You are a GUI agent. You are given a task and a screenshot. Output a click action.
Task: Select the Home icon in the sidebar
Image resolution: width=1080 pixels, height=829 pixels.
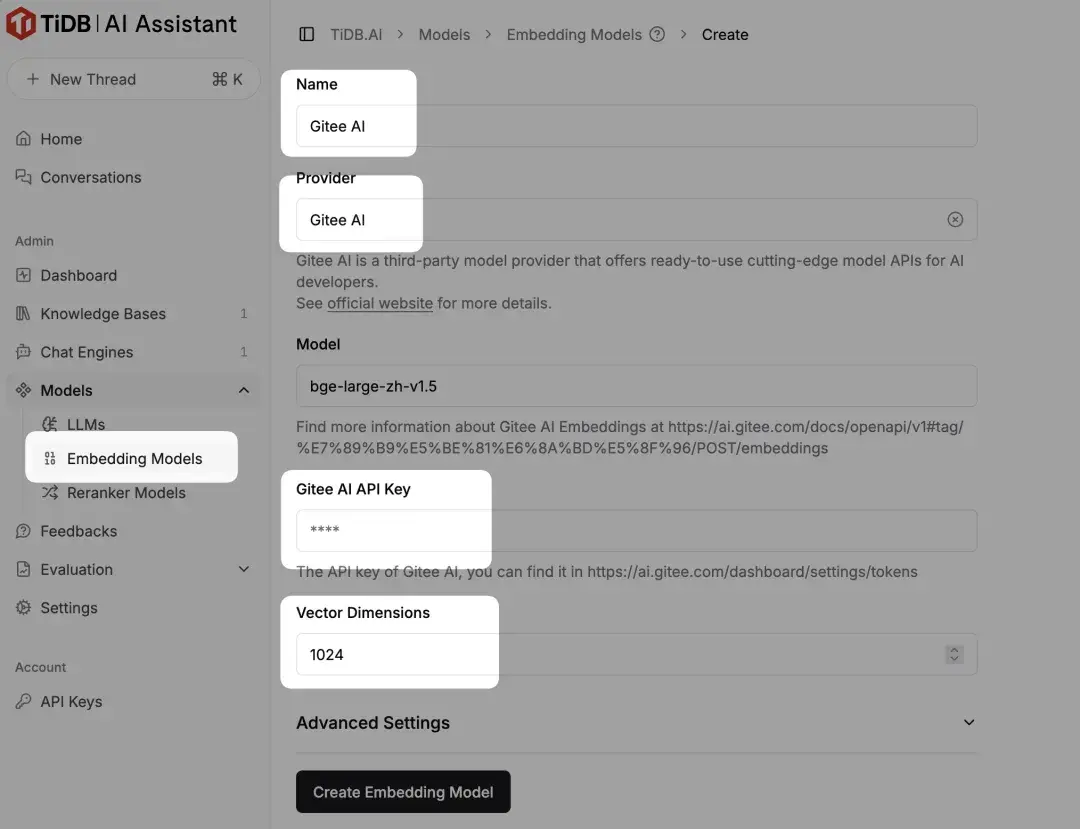point(22,138)
